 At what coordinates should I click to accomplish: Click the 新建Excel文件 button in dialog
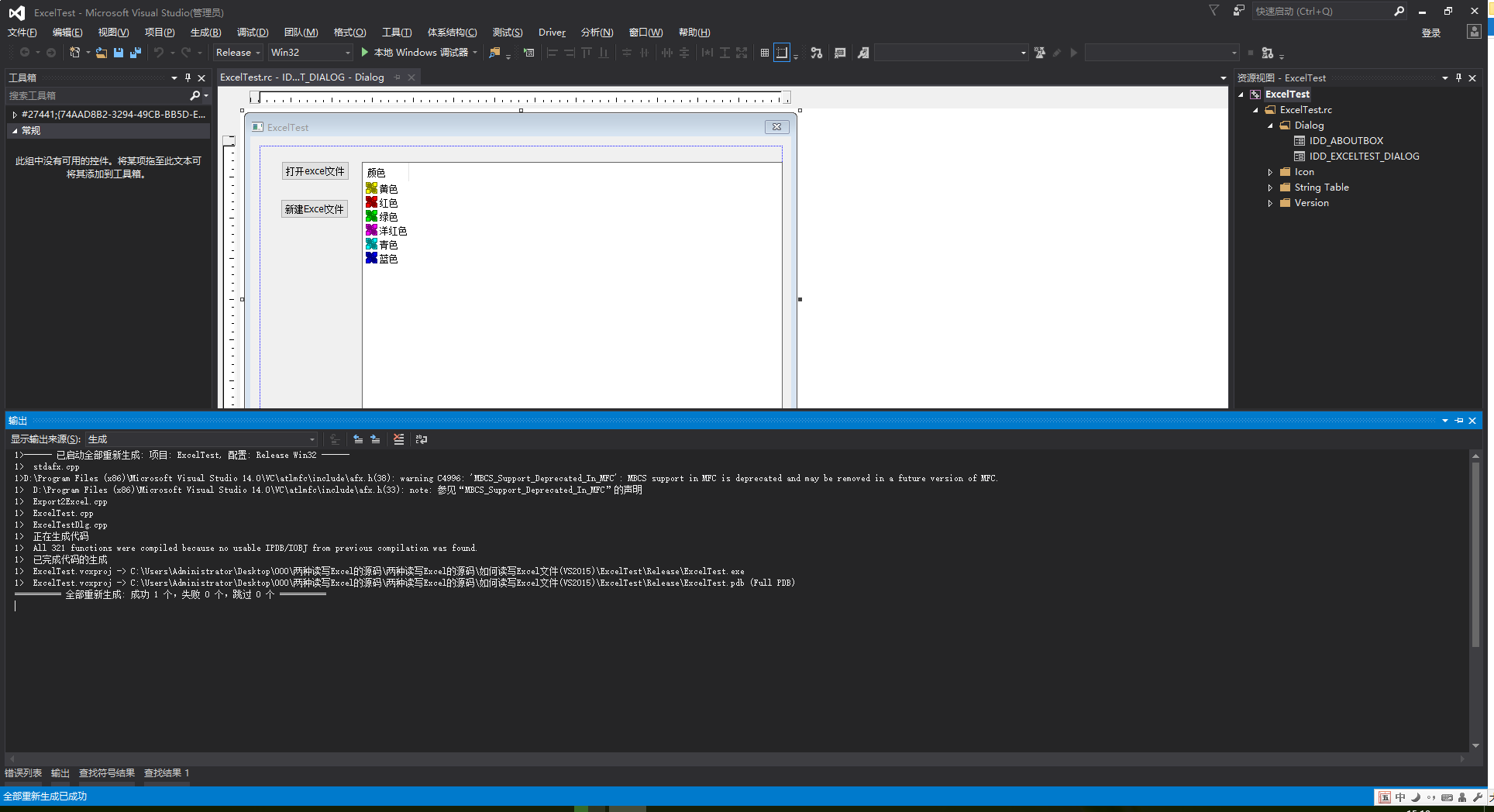point(314,209)
